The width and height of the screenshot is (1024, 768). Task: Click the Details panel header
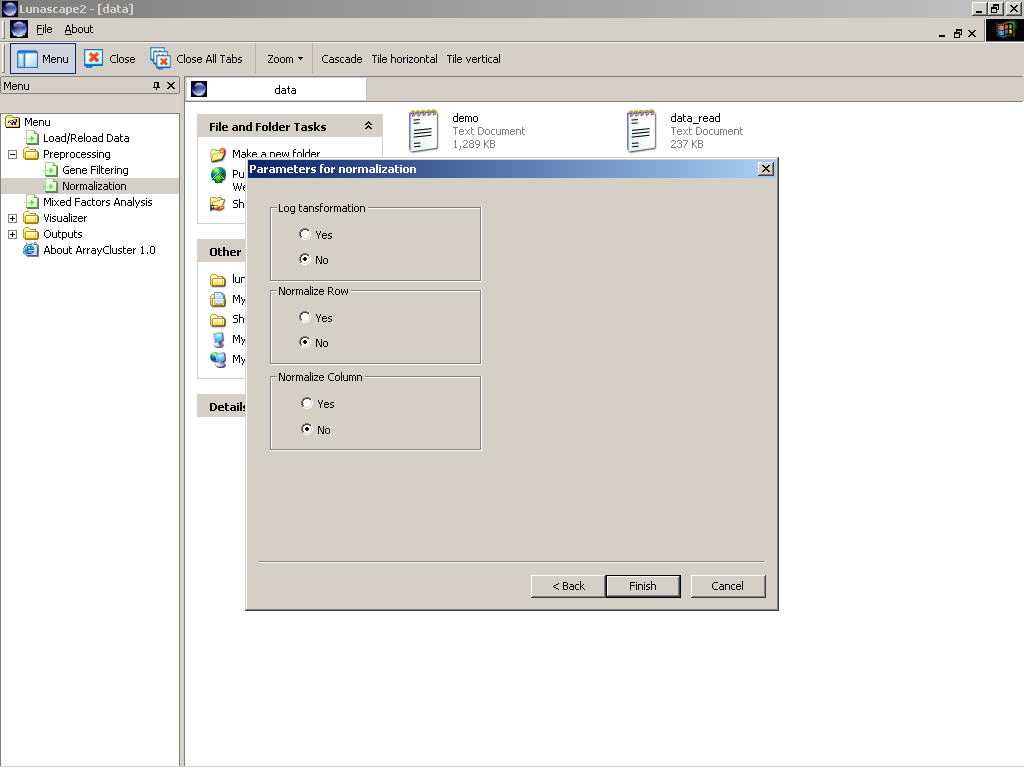tap(222, 406)
